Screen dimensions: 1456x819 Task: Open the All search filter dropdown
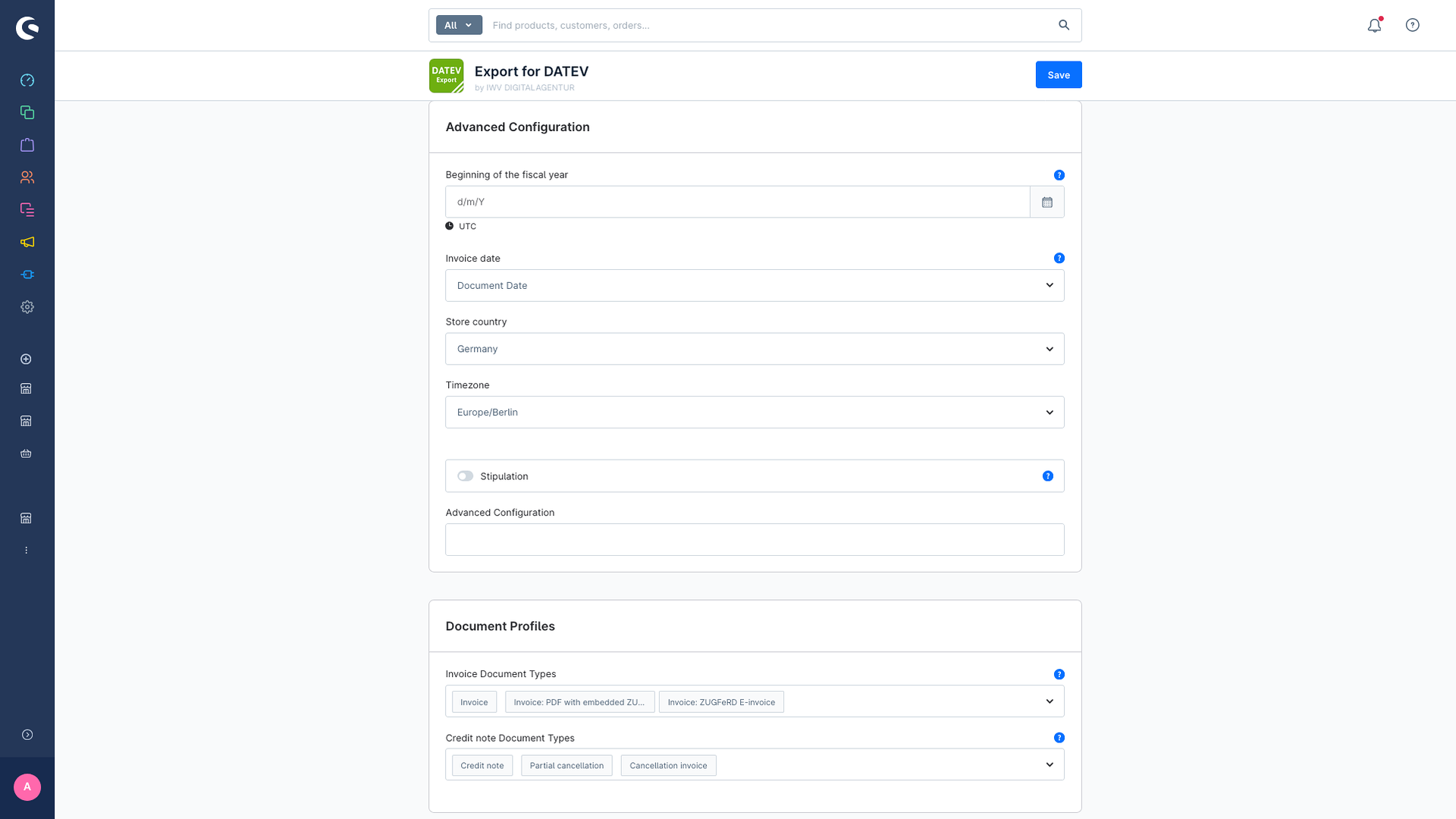pos(459,25)
